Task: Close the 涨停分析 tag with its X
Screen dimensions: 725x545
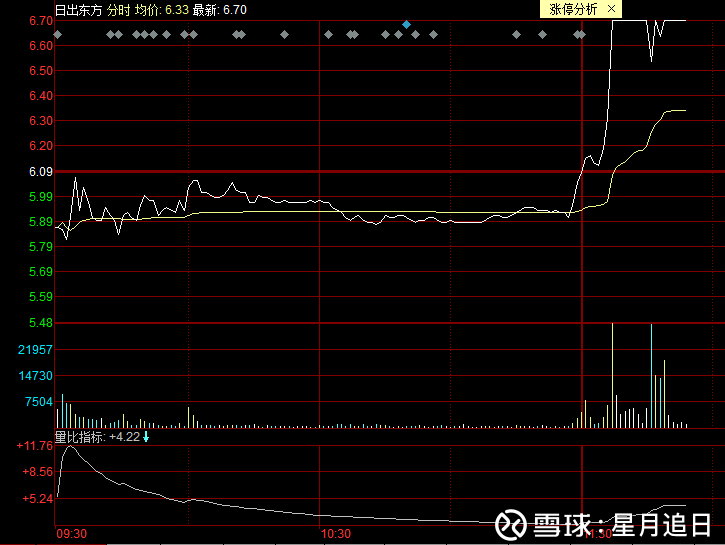Action: coord(611,9)
